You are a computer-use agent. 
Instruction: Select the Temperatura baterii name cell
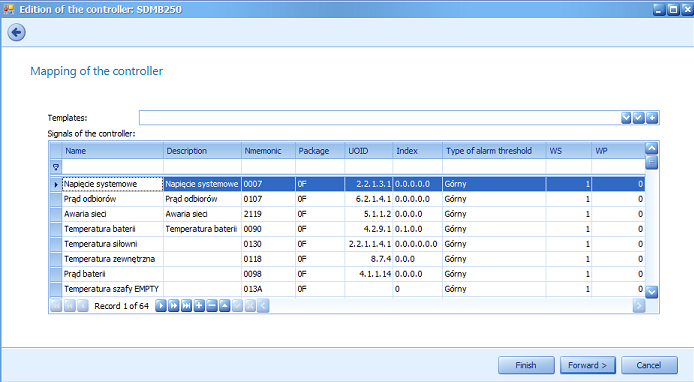[112, 229]
